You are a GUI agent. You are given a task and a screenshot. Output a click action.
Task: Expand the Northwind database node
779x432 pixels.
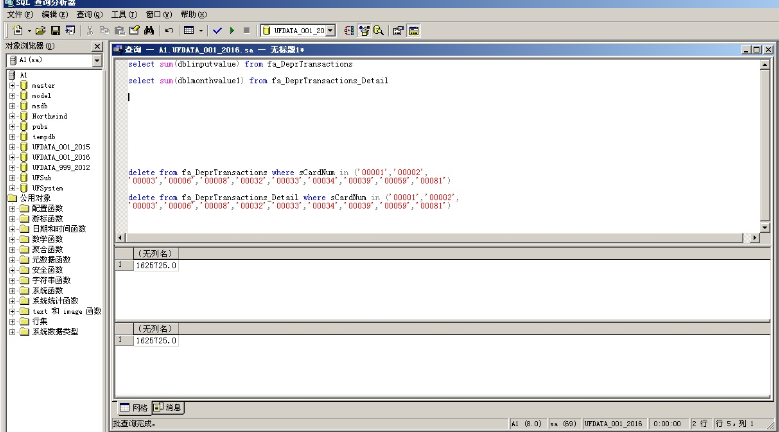tap(12, 116)
